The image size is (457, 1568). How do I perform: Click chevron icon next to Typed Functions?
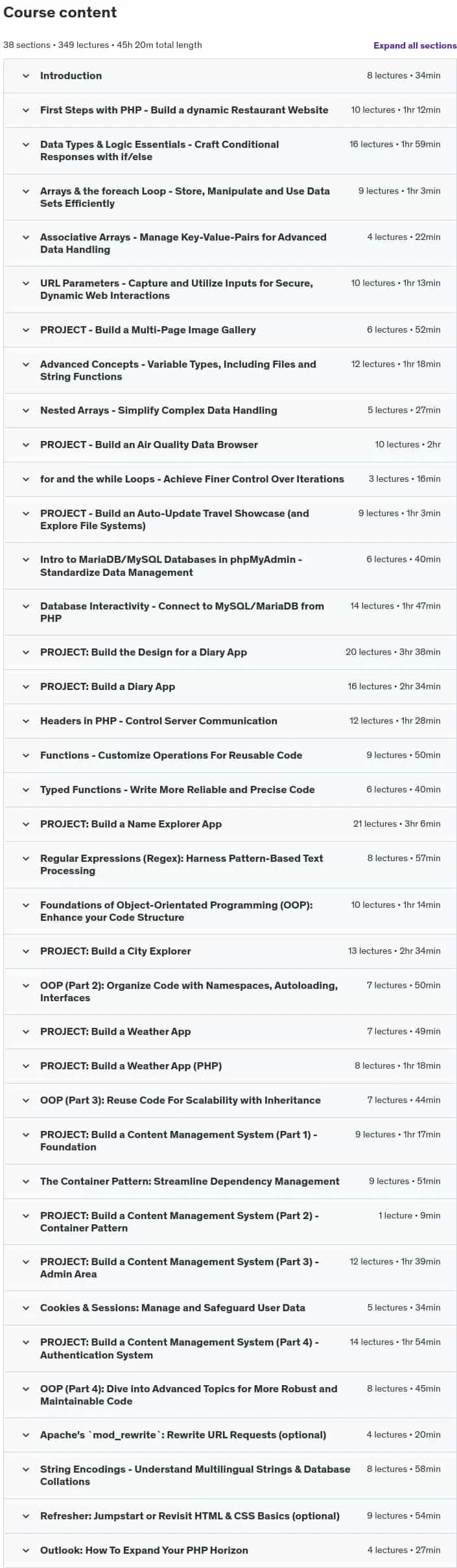[26, 790]
